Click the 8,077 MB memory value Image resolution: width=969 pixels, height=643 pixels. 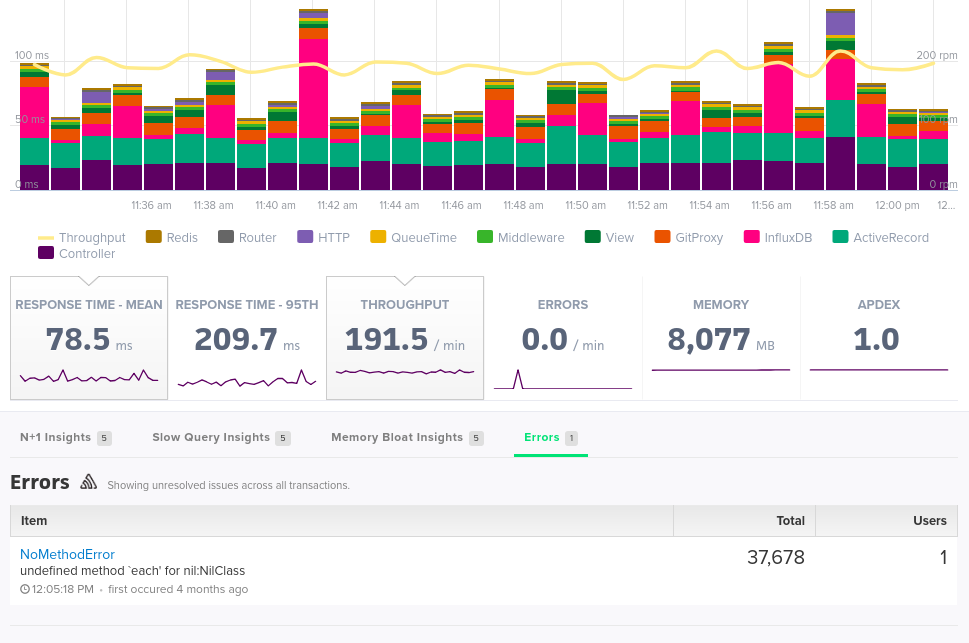pos(721,339)
